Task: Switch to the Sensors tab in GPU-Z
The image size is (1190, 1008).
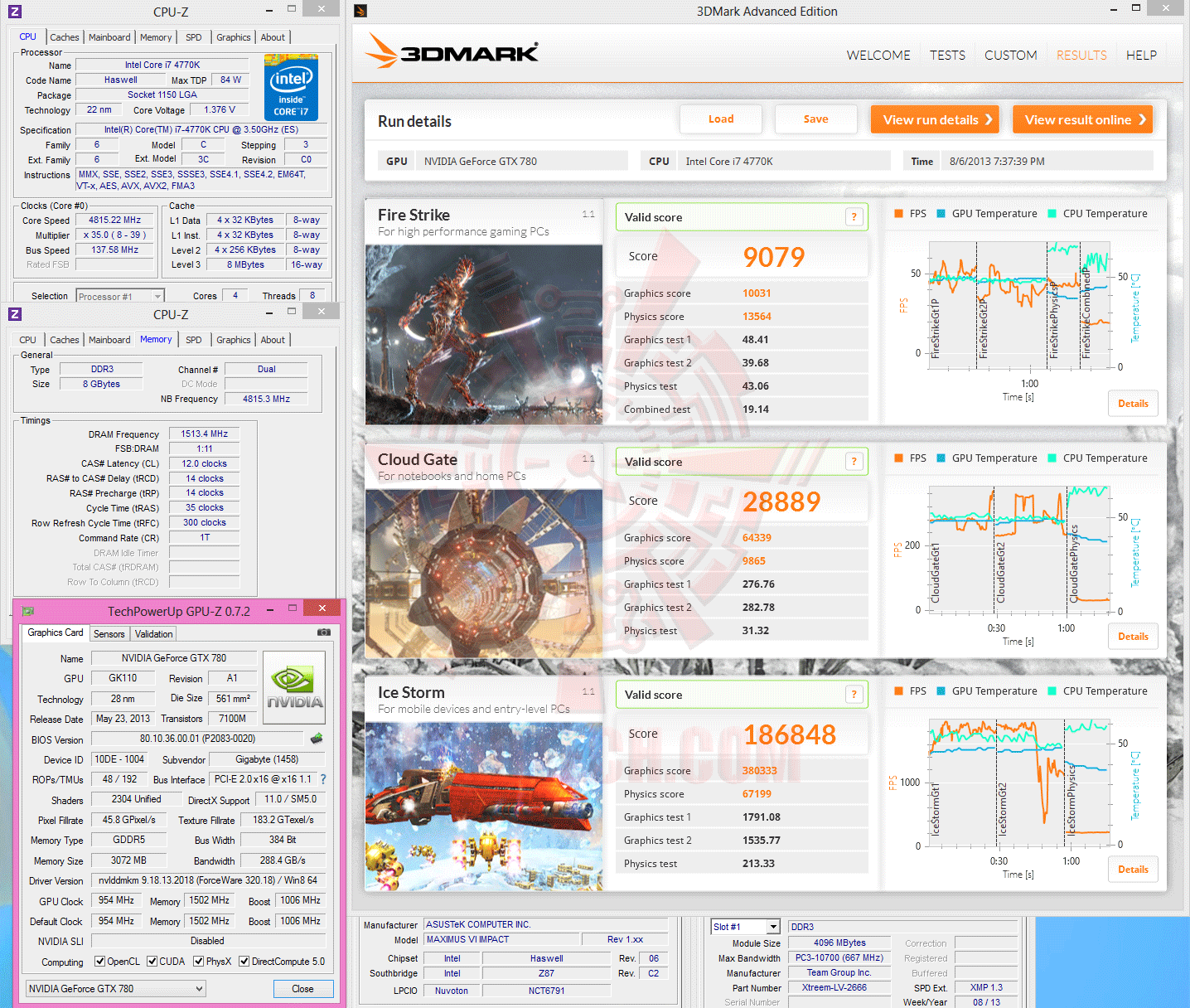Action: point(109,634)
